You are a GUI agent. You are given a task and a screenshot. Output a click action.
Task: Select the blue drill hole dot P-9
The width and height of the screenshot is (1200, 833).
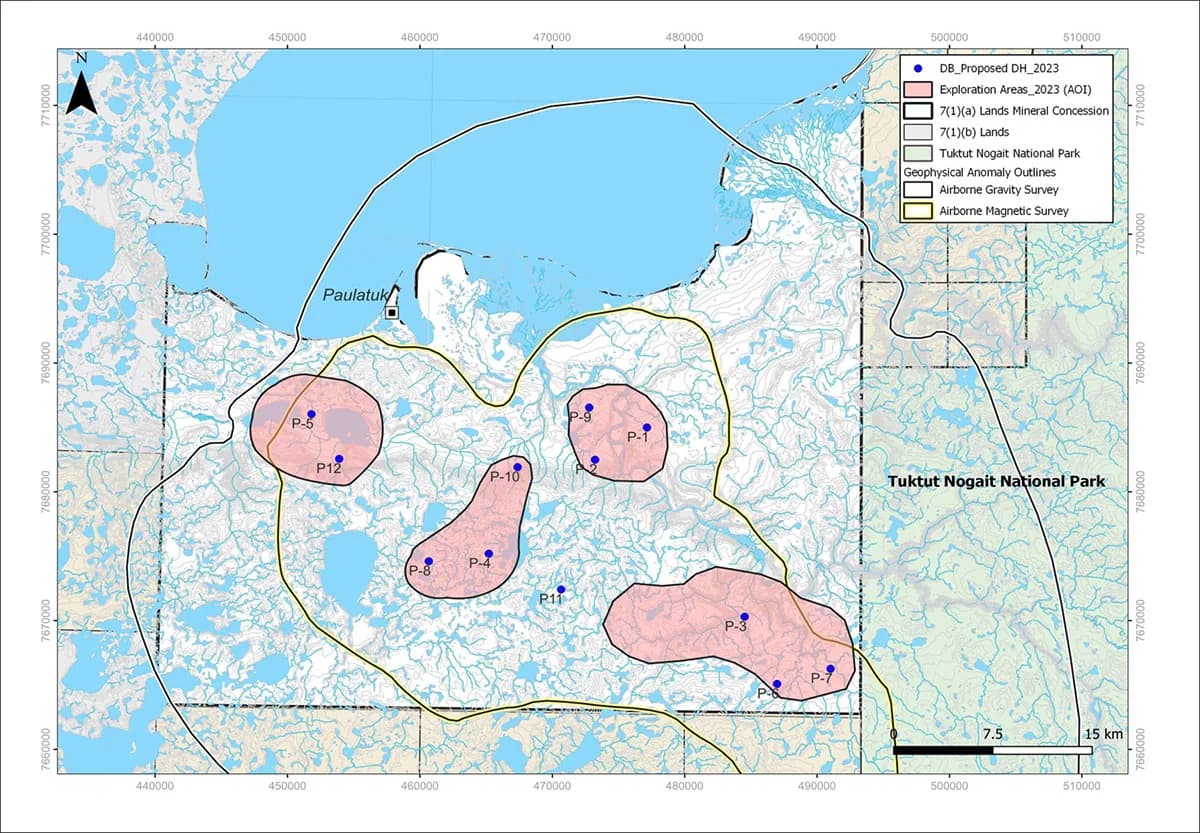[589, 408]
